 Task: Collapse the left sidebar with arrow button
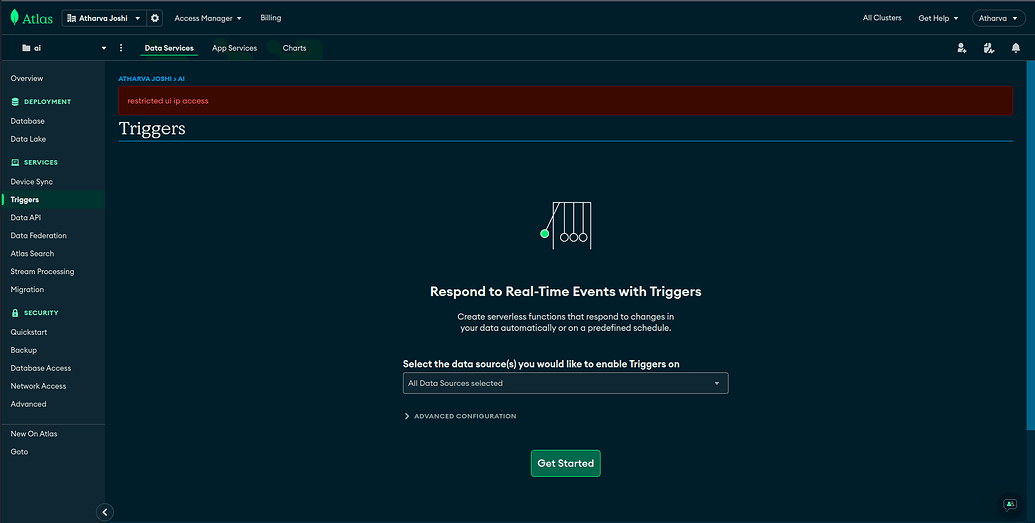coord(105,512)
